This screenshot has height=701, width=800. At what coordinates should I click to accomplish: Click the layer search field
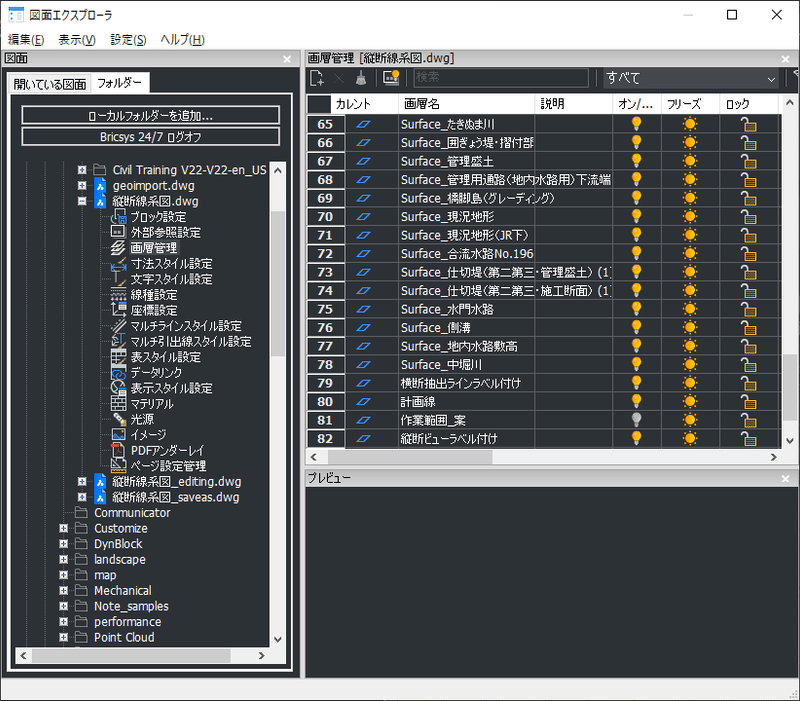coord(501,78)
